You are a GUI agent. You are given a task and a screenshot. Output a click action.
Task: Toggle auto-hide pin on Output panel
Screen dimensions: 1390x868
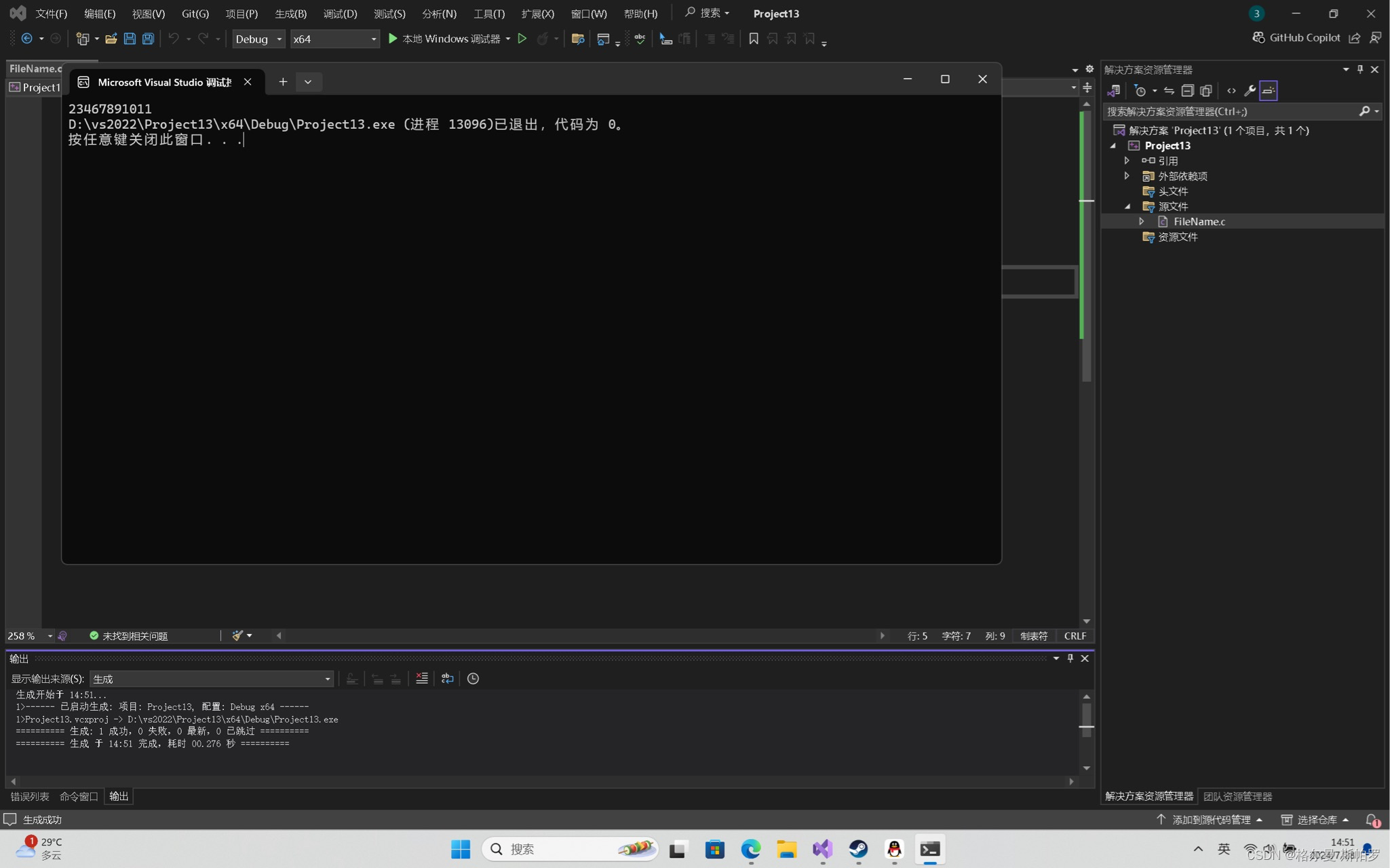click(x=1070, y=658)
